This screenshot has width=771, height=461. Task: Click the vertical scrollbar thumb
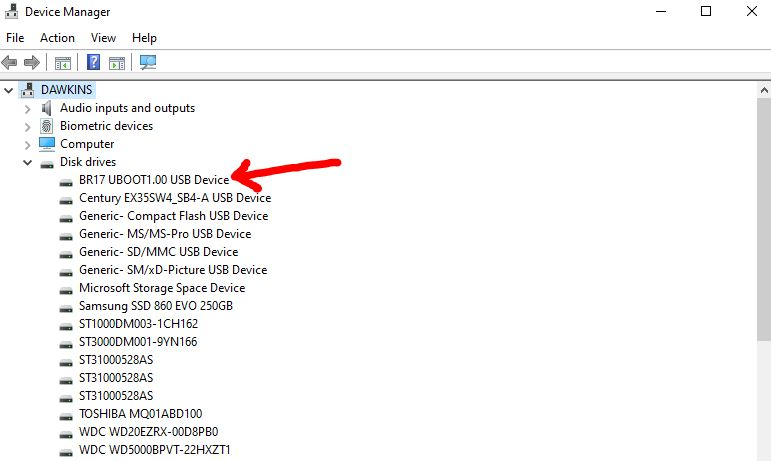point(764,219)
